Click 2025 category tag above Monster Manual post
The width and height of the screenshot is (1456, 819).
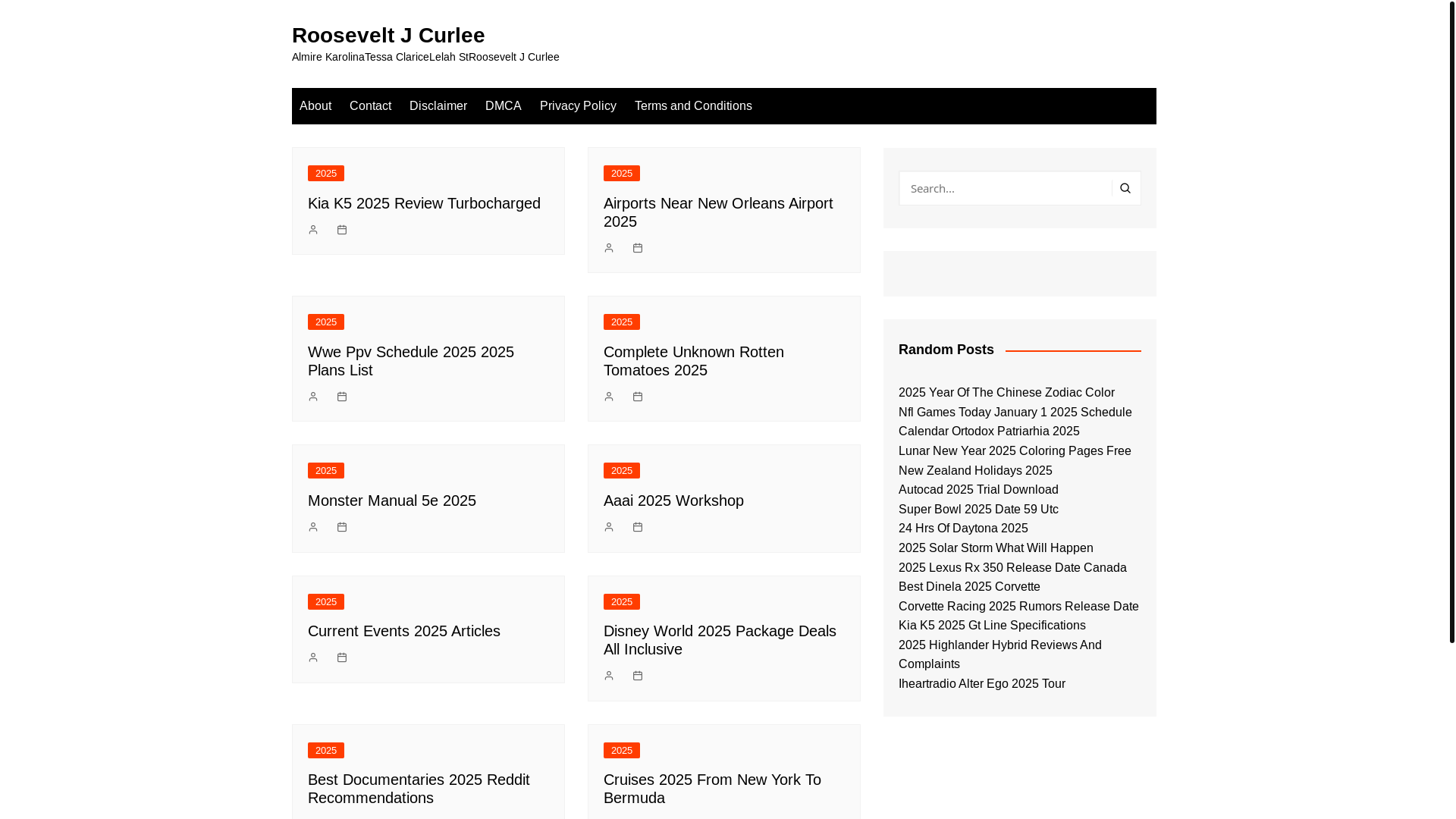(x=326, y=471)
